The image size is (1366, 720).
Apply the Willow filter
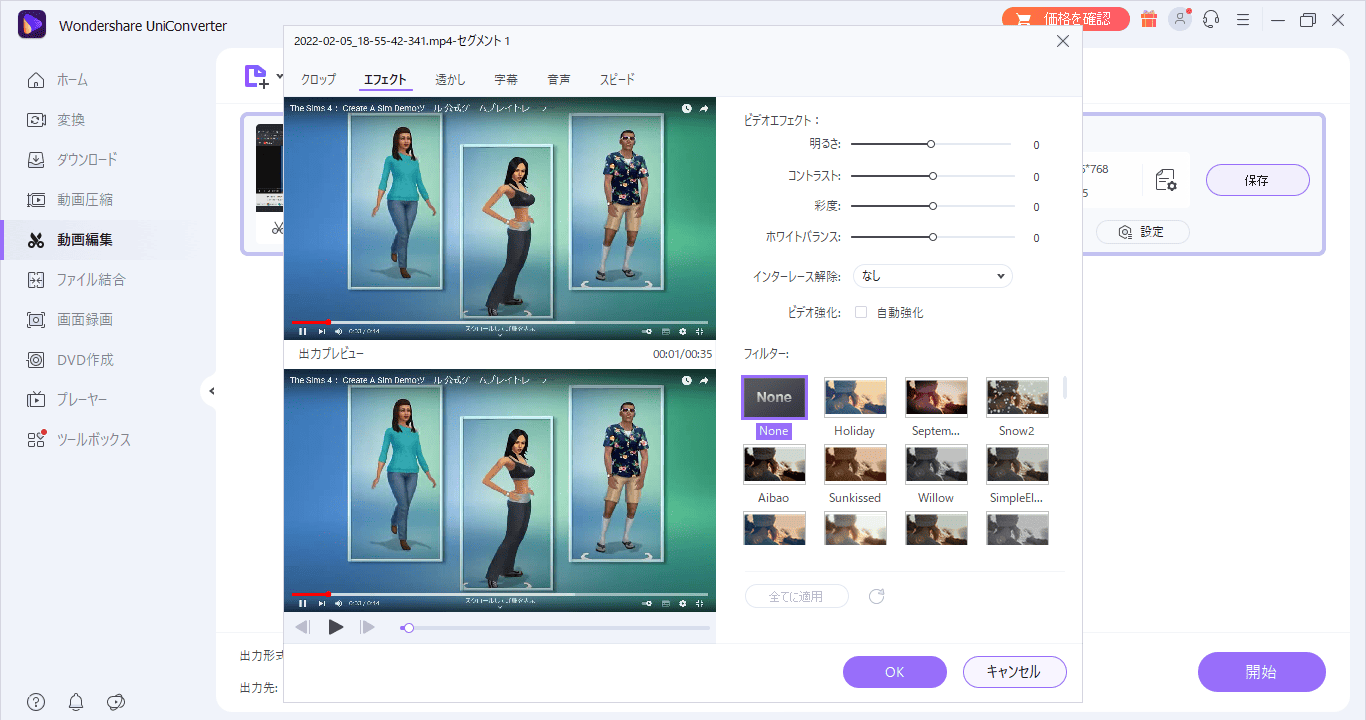[936, 465]
